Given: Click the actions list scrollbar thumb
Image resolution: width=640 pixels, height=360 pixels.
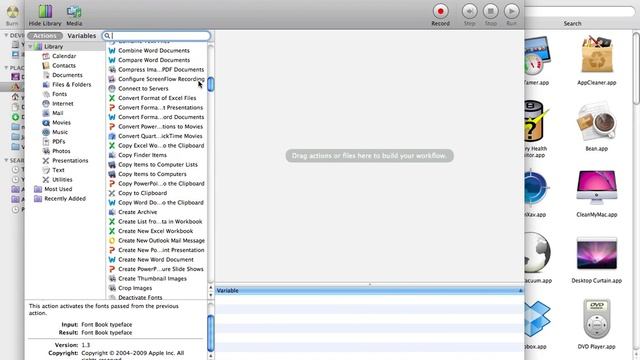Looking at the screenshot, I should pos(211,84).
